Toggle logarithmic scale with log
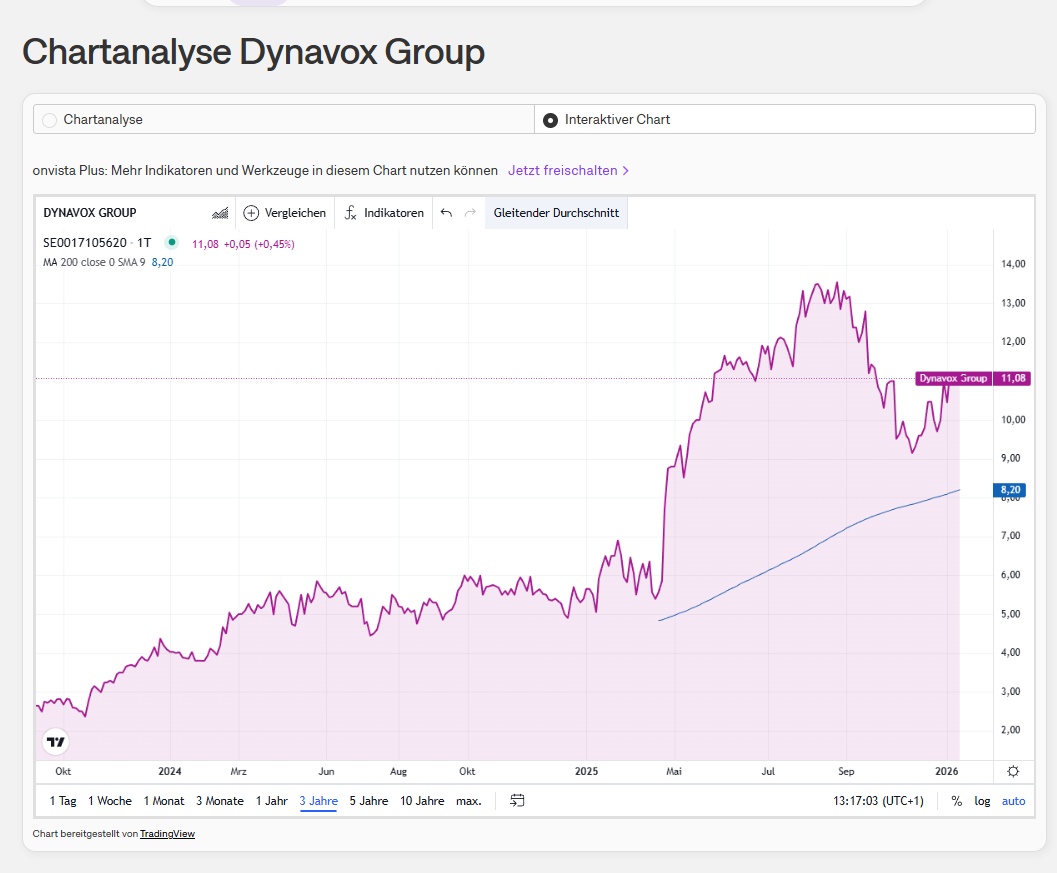 [x=982, y=801]
